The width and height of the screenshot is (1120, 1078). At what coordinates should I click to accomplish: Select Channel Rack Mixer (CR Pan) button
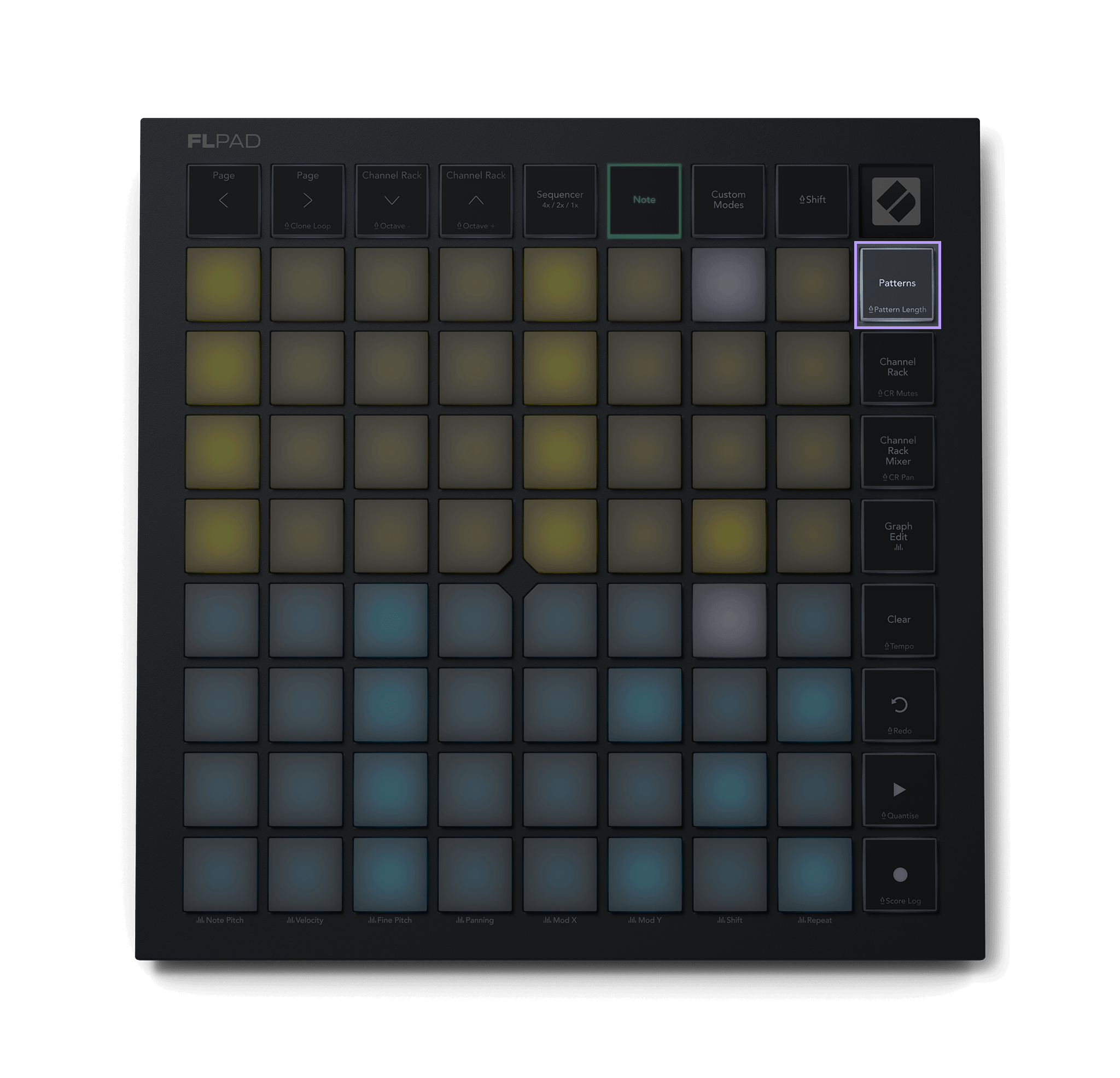coord(899,452)
